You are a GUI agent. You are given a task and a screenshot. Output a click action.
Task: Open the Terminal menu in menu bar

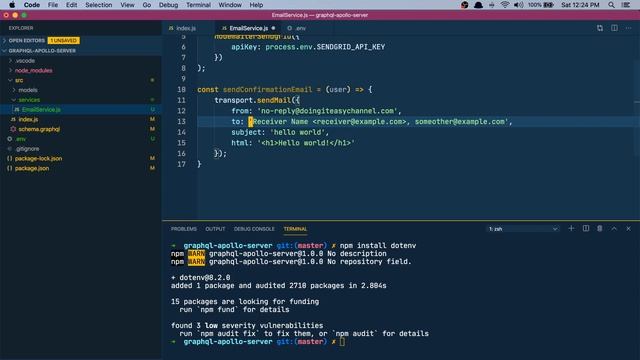coord(198,5)
